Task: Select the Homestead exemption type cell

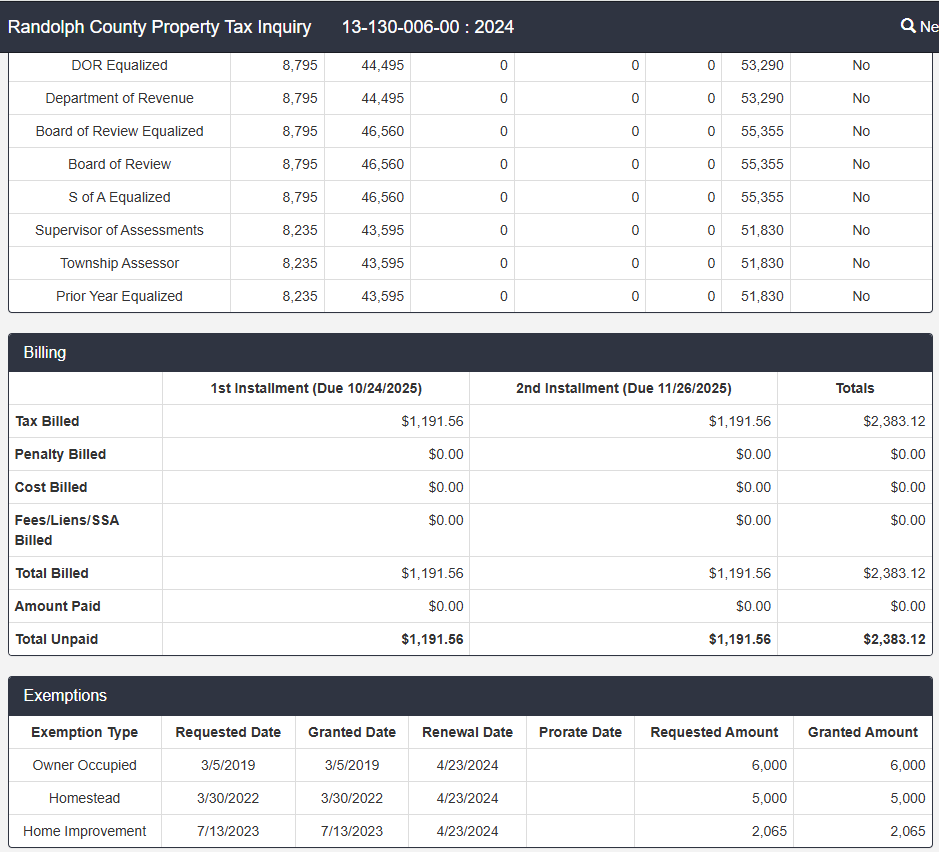Action: tap(85, 798)
